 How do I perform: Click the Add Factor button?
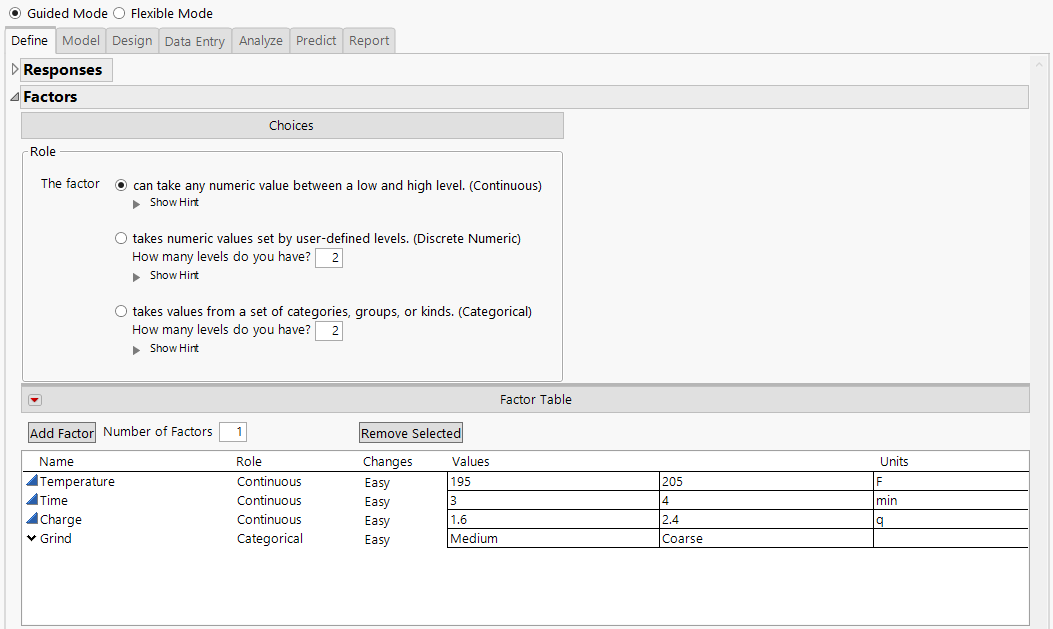(61, 432)
